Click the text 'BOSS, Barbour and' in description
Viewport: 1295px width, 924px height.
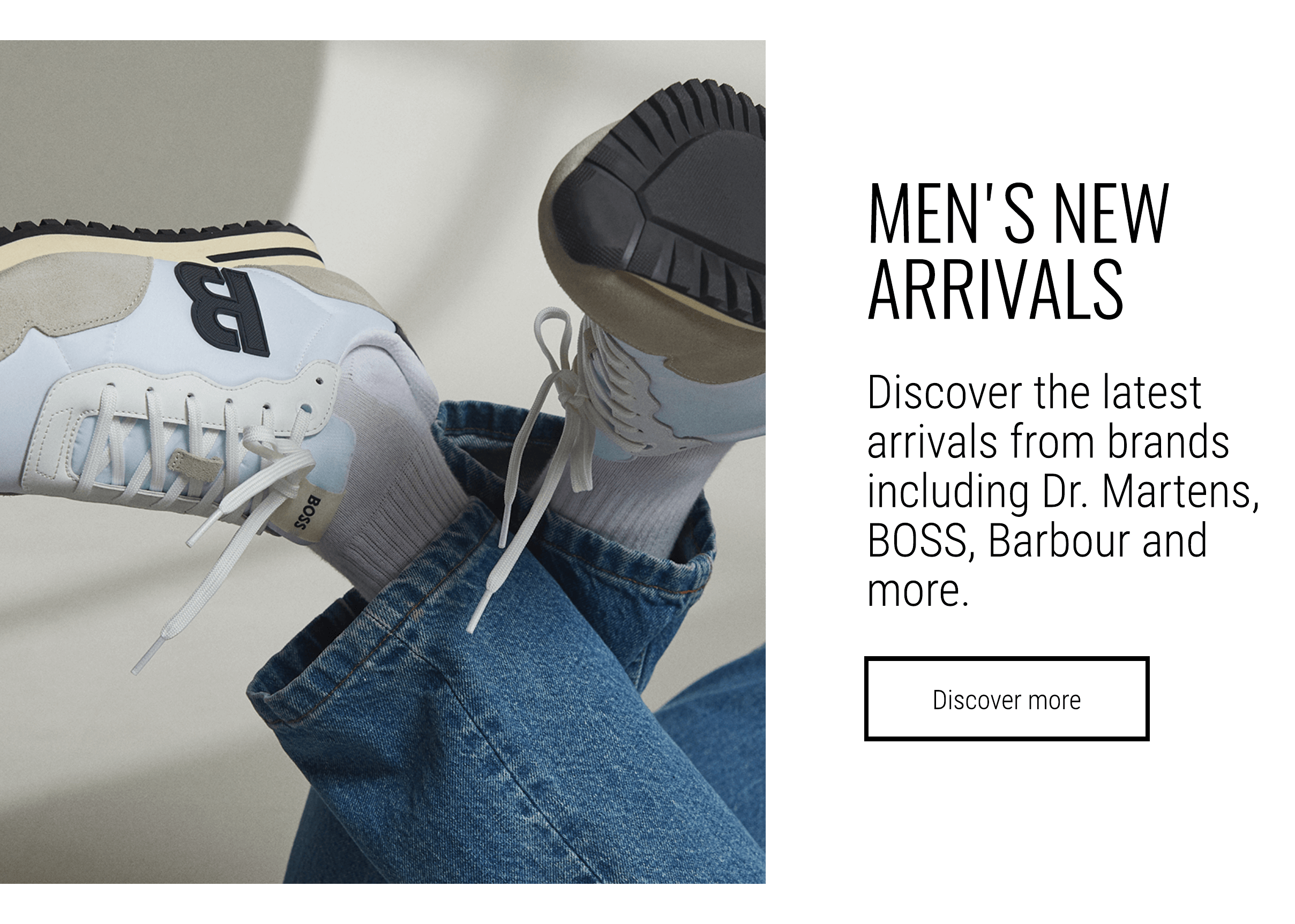pos(1037,540)
